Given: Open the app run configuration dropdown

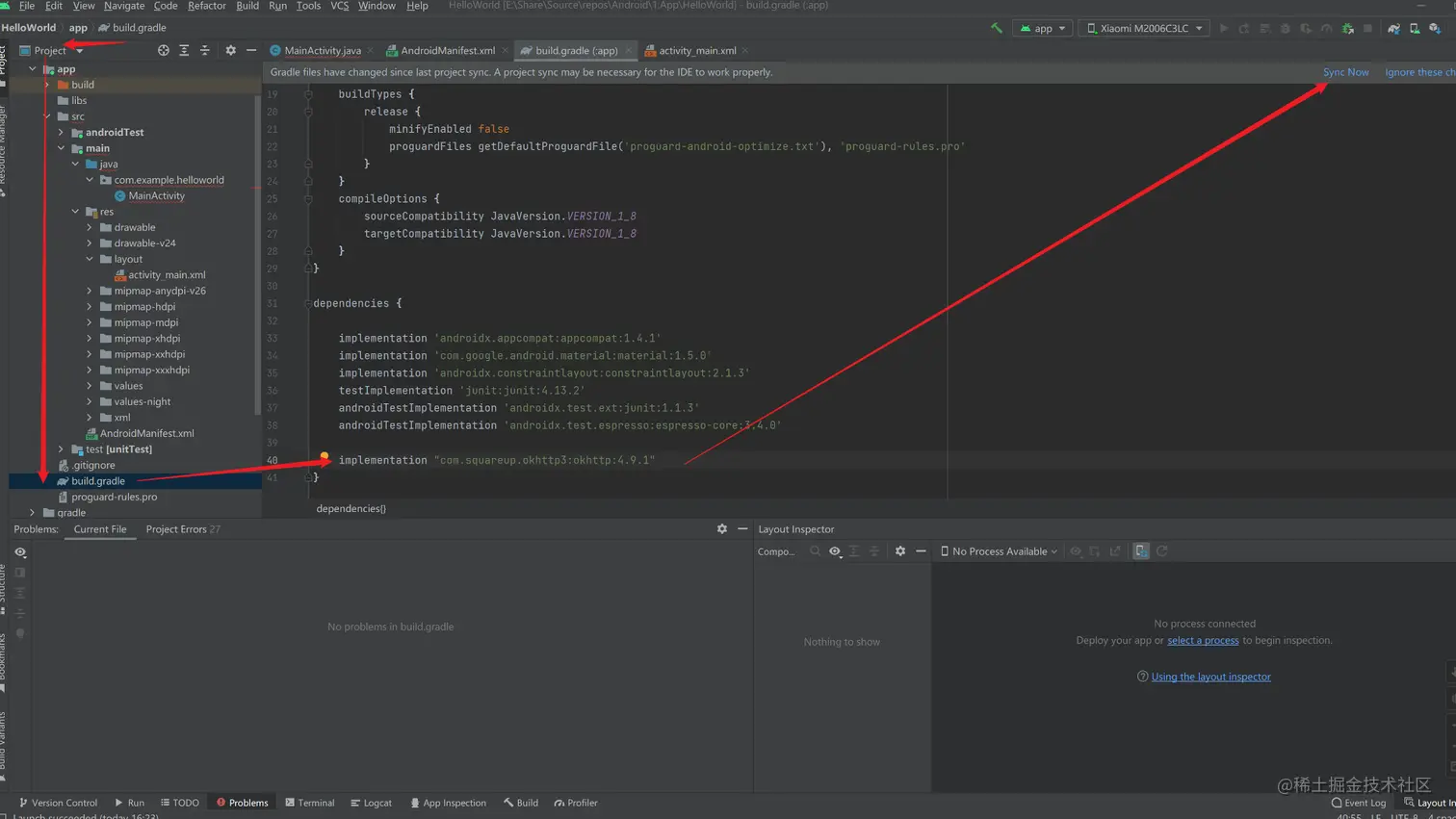Looking at the screenshot, I should click(1042, 28).
